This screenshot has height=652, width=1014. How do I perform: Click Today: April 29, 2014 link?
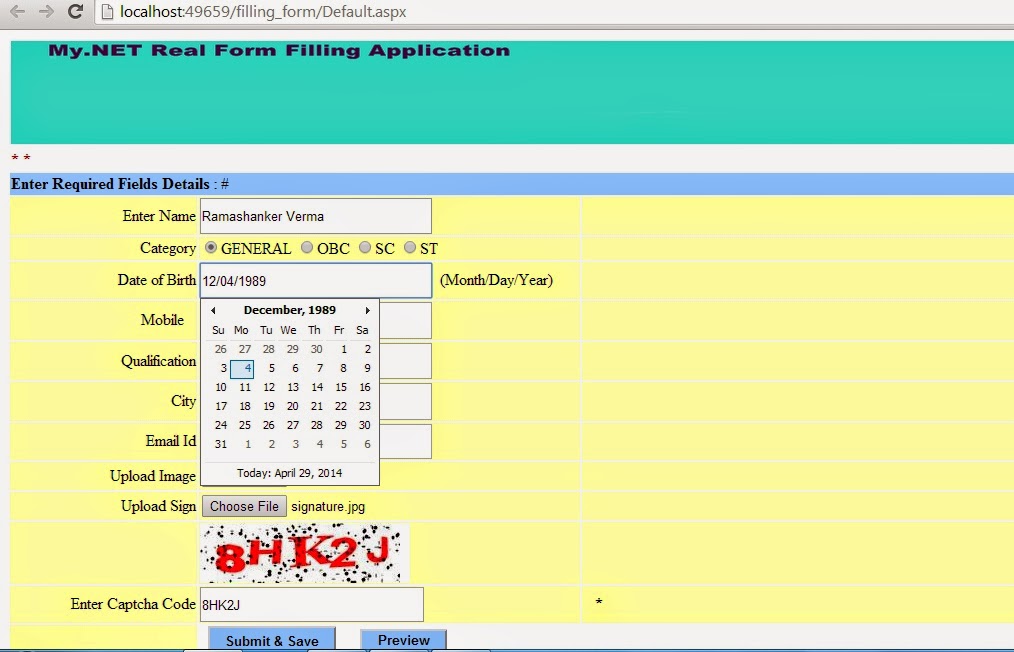(x=289, y=472)
